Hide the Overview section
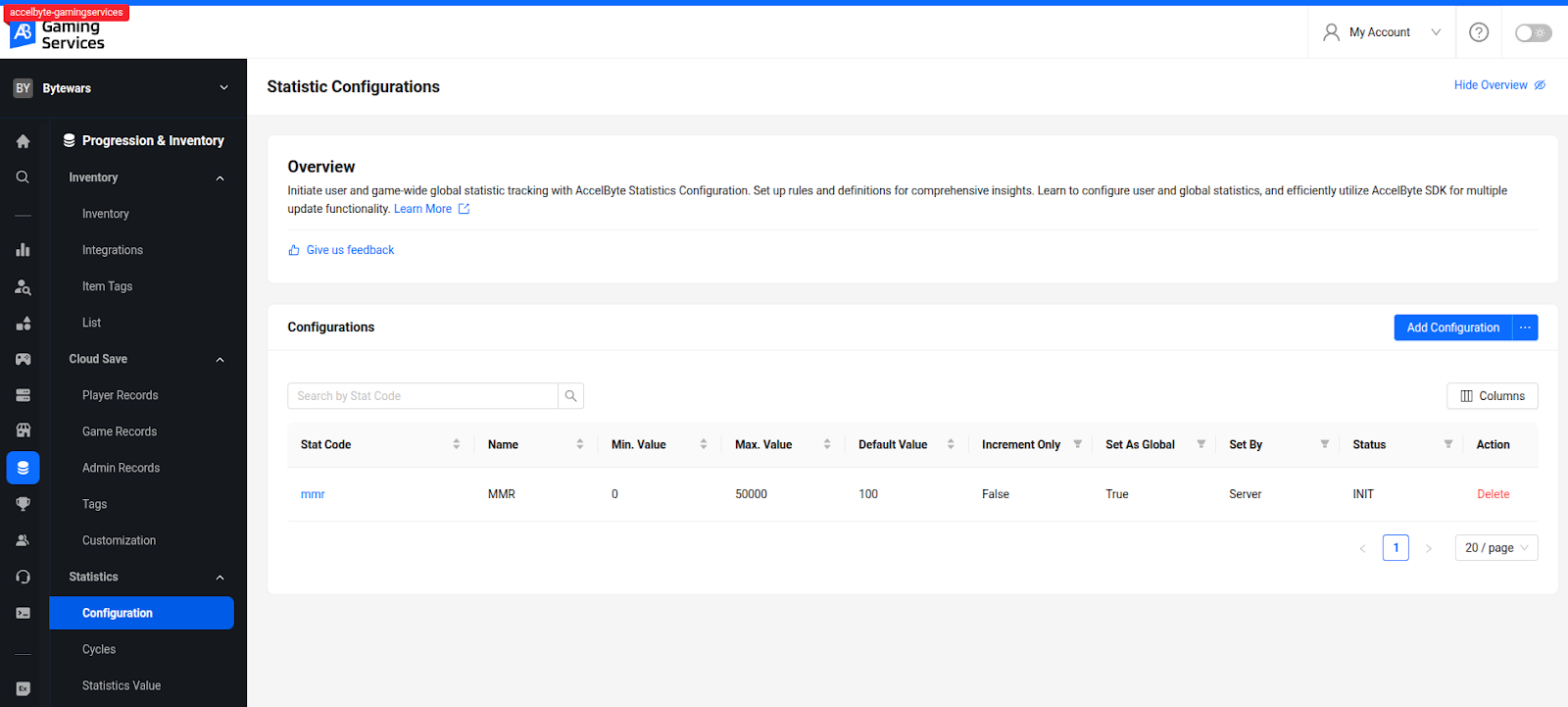This screenshot has height=707, width=1568. coord(1498,85)
